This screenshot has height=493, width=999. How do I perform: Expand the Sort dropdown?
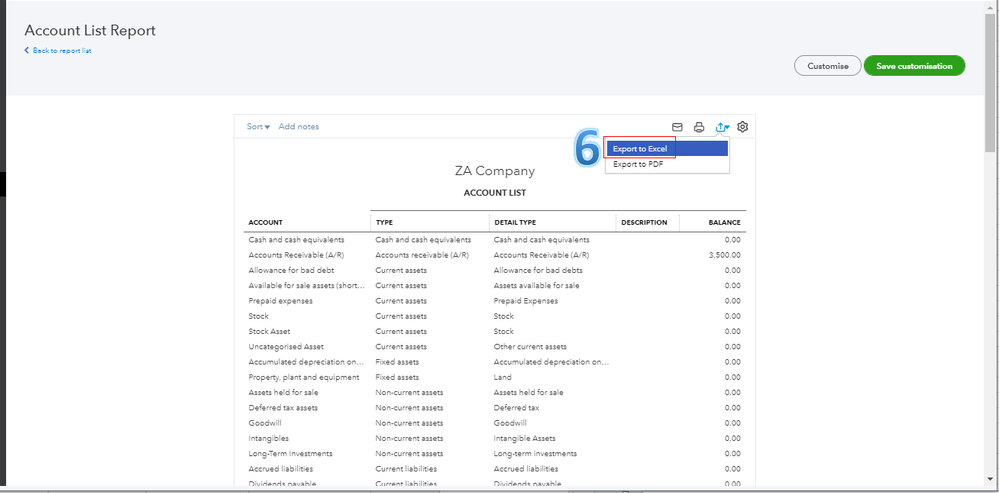258,127
